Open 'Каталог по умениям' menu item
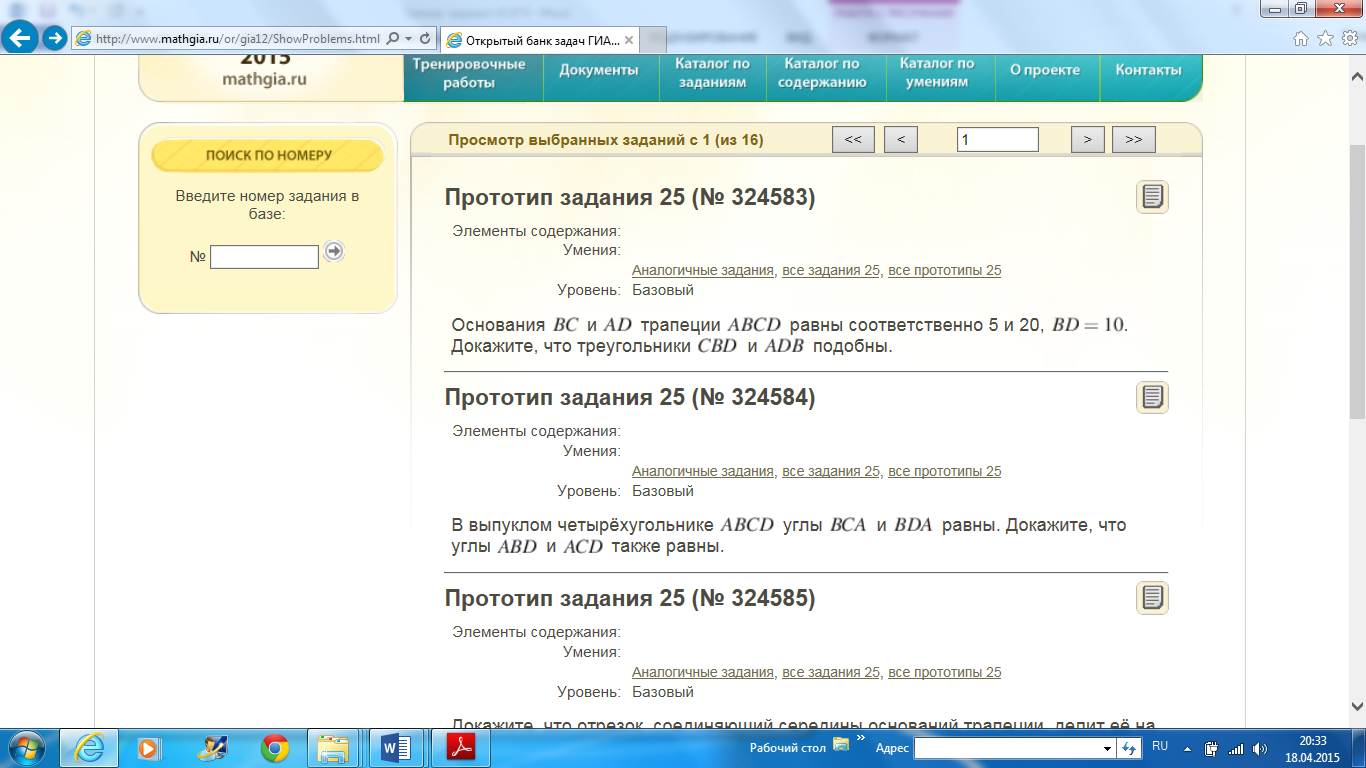 click(x=937, y=73)
